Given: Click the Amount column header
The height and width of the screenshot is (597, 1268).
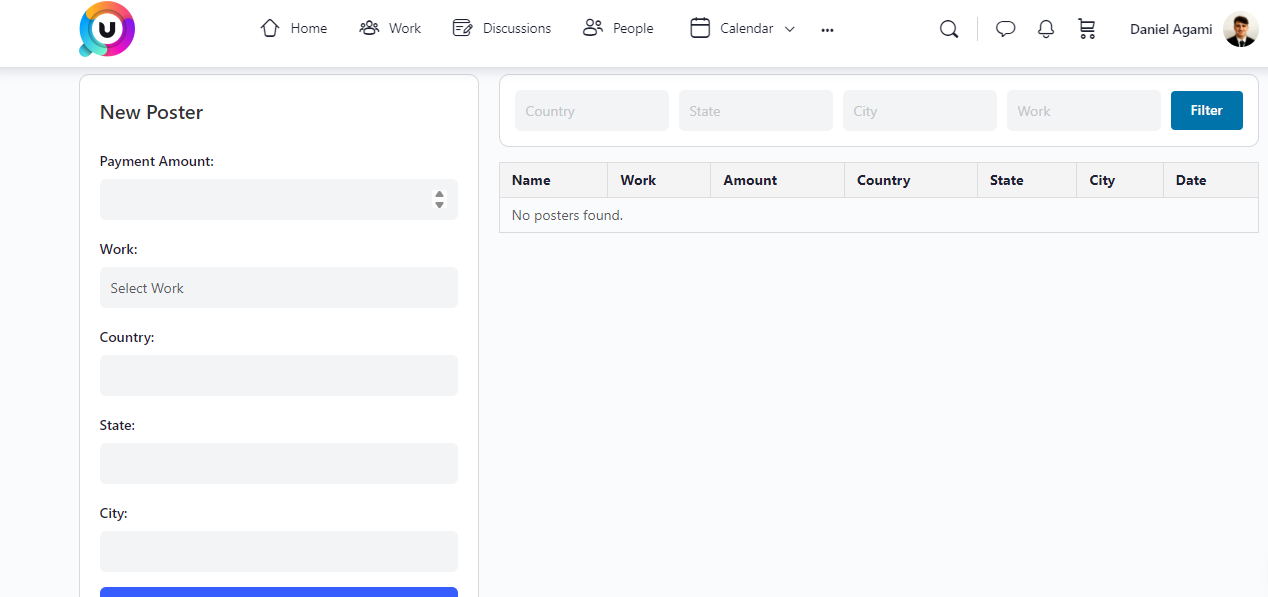Looking at the screenshot, I should click(778, 180).
